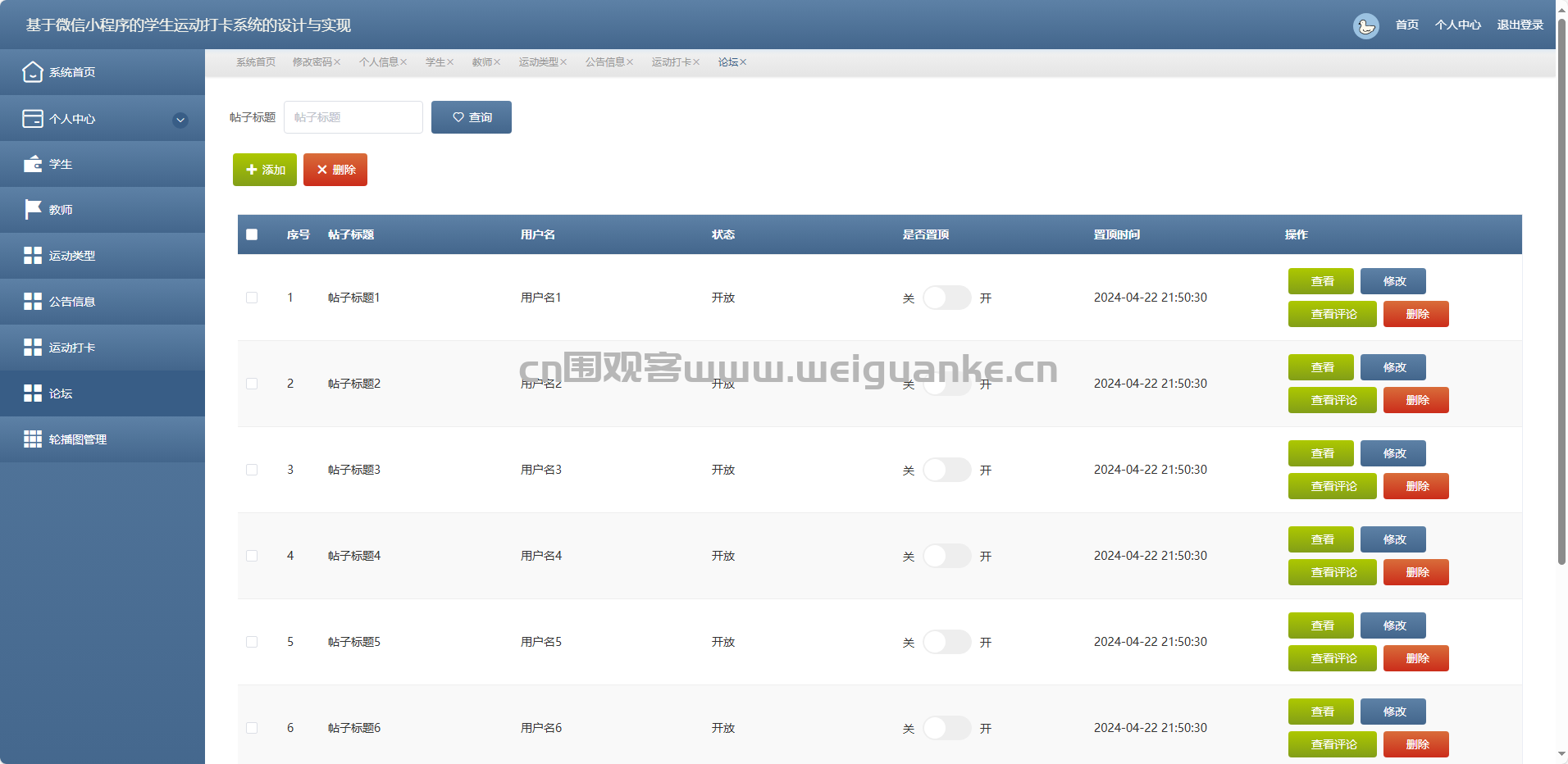The width and height of the screenshot is (1568, 764).
Task: Toggle the 是否置顶 switch for 帖子标题1
Action: coord(946,298)
